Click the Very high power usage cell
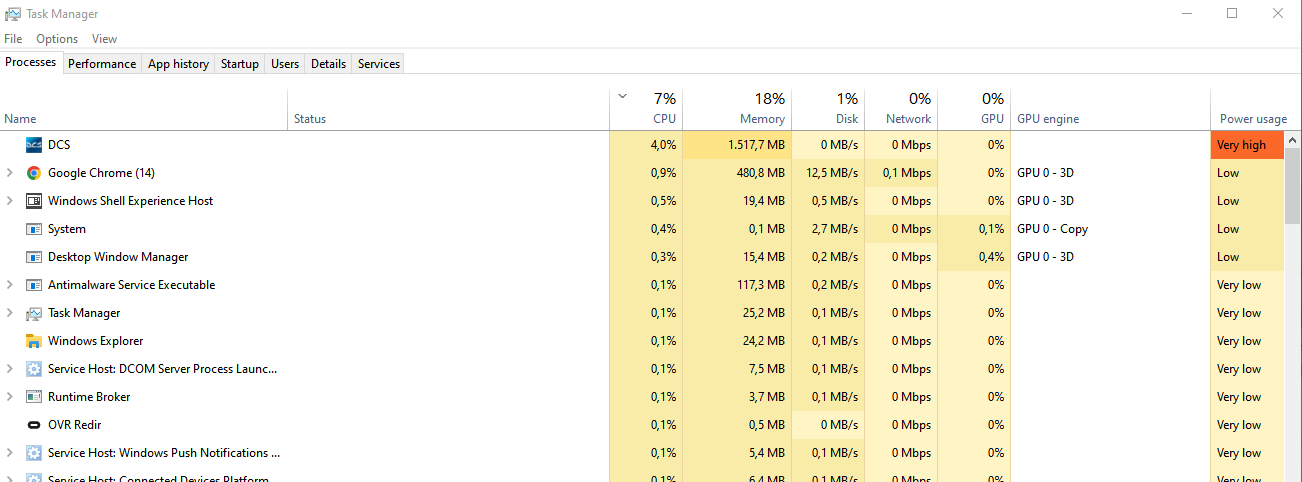The image size is (1302, 482). (1247, 145)
